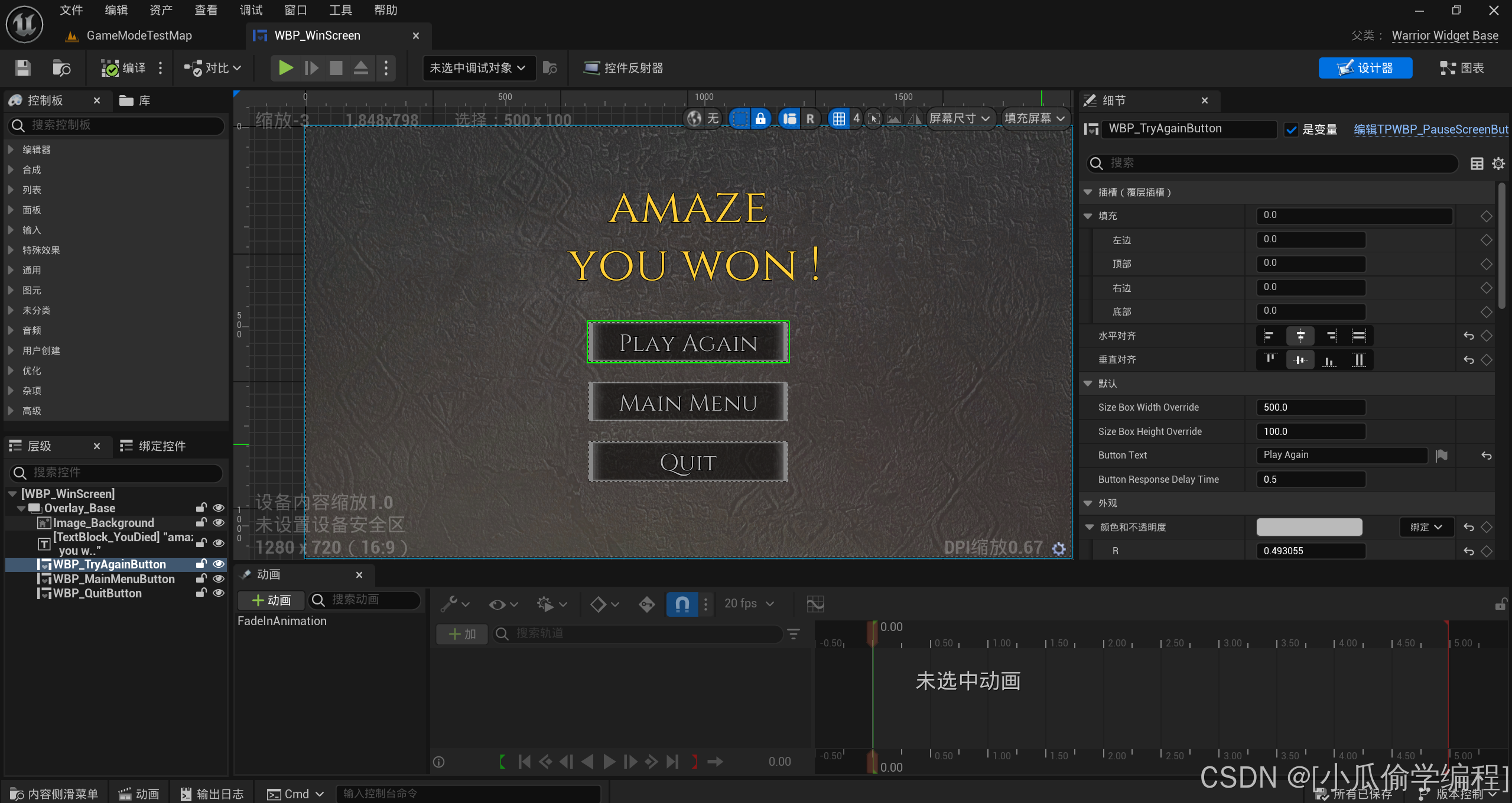1512x803 pixels.
Task: Select center horizontal alignment icon
Action: tap(1300, 336)
